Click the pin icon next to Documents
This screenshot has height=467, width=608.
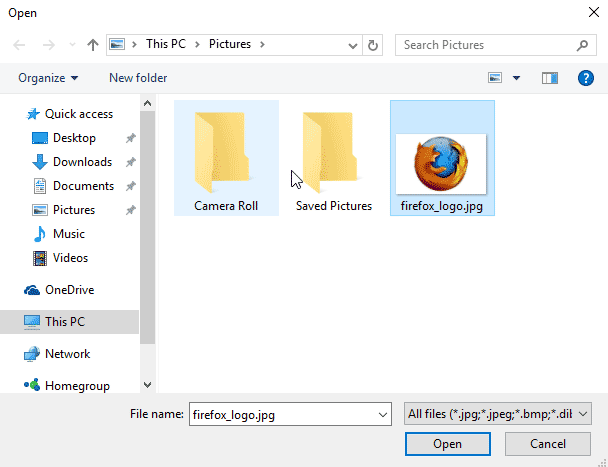click(131, 186)
